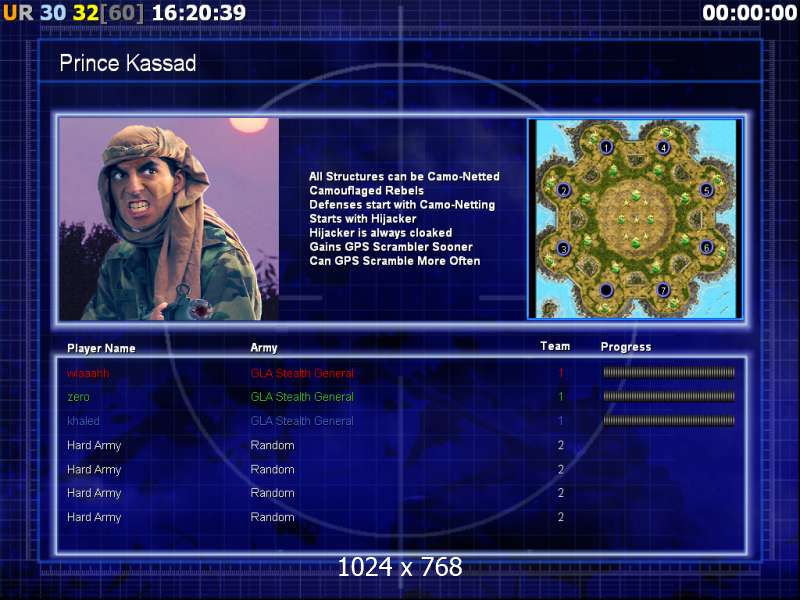800x600 pixels.
Task: Click the "UR" label in the overlay
Action: [x=18, y=13]
